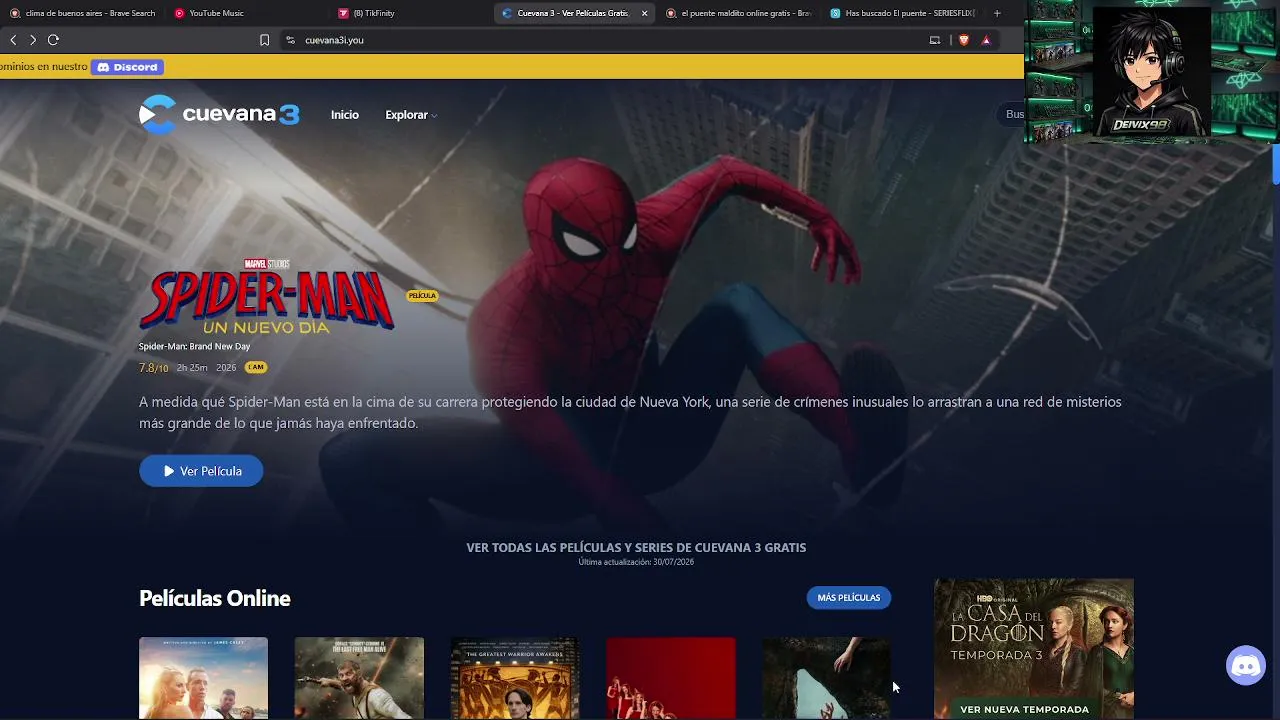Screen dimensions: 1280x720
Task: Bookmark this page with the bookmark icon
Action: coord(264,40)
